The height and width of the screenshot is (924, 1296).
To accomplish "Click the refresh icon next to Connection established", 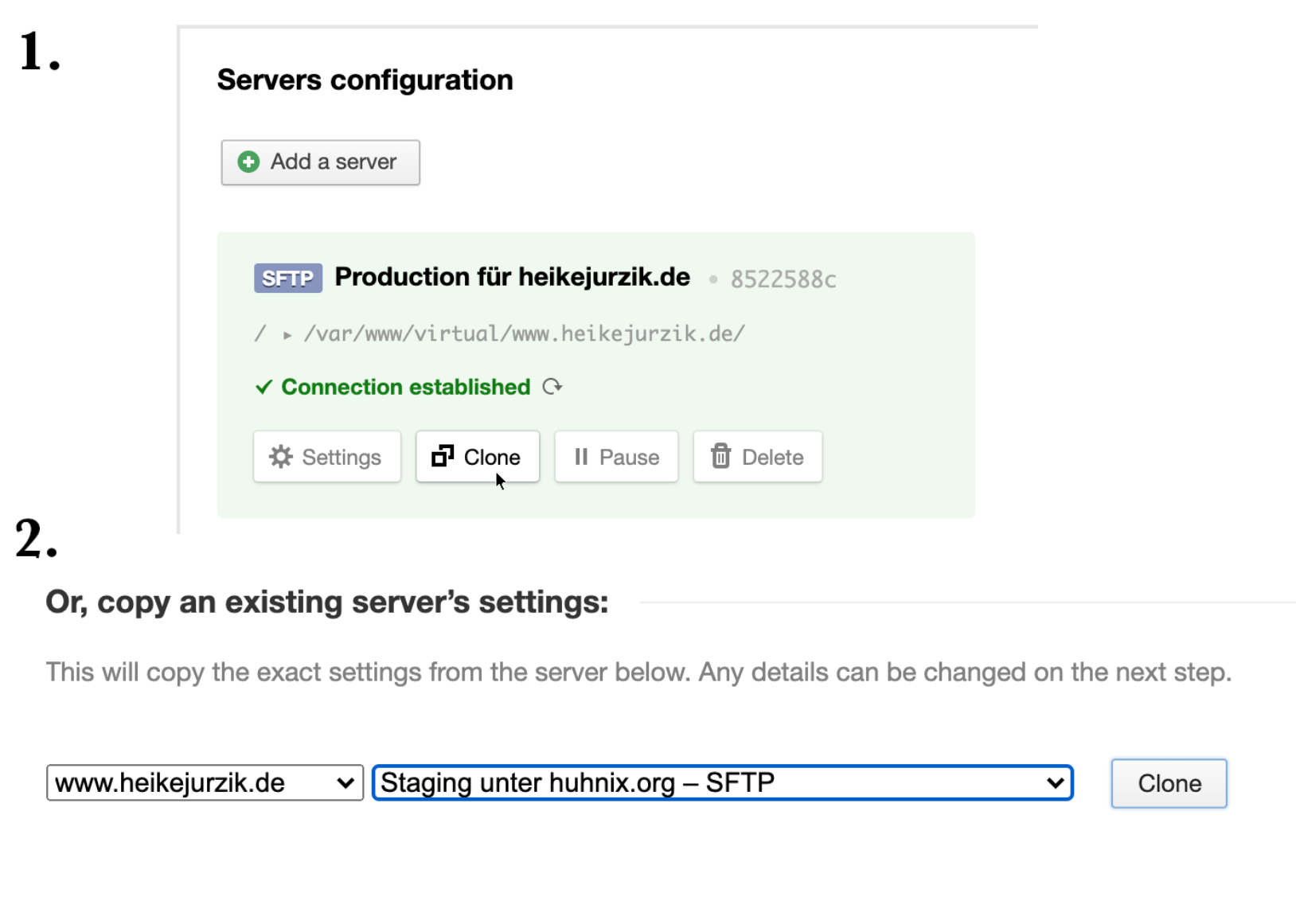I will click(x=552, y=387).
